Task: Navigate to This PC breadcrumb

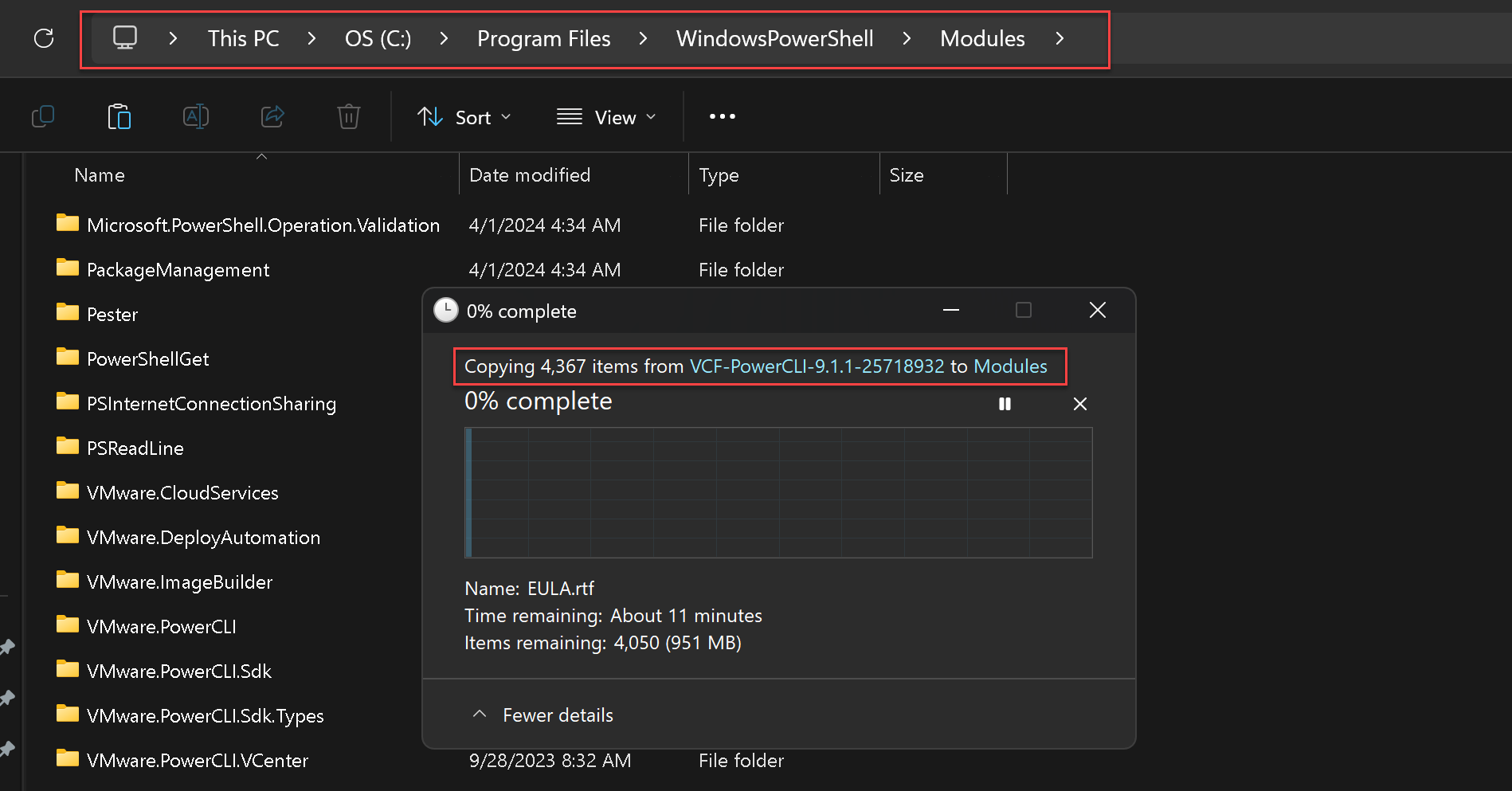Action: coord(244,38)
